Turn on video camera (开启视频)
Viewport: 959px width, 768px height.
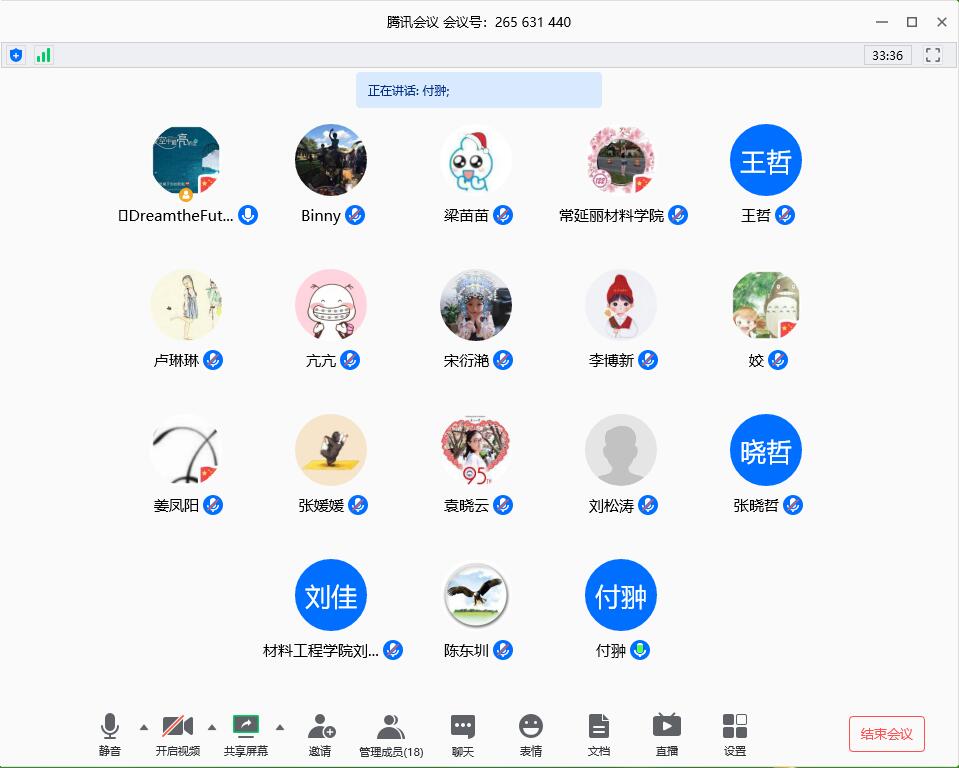178,727
